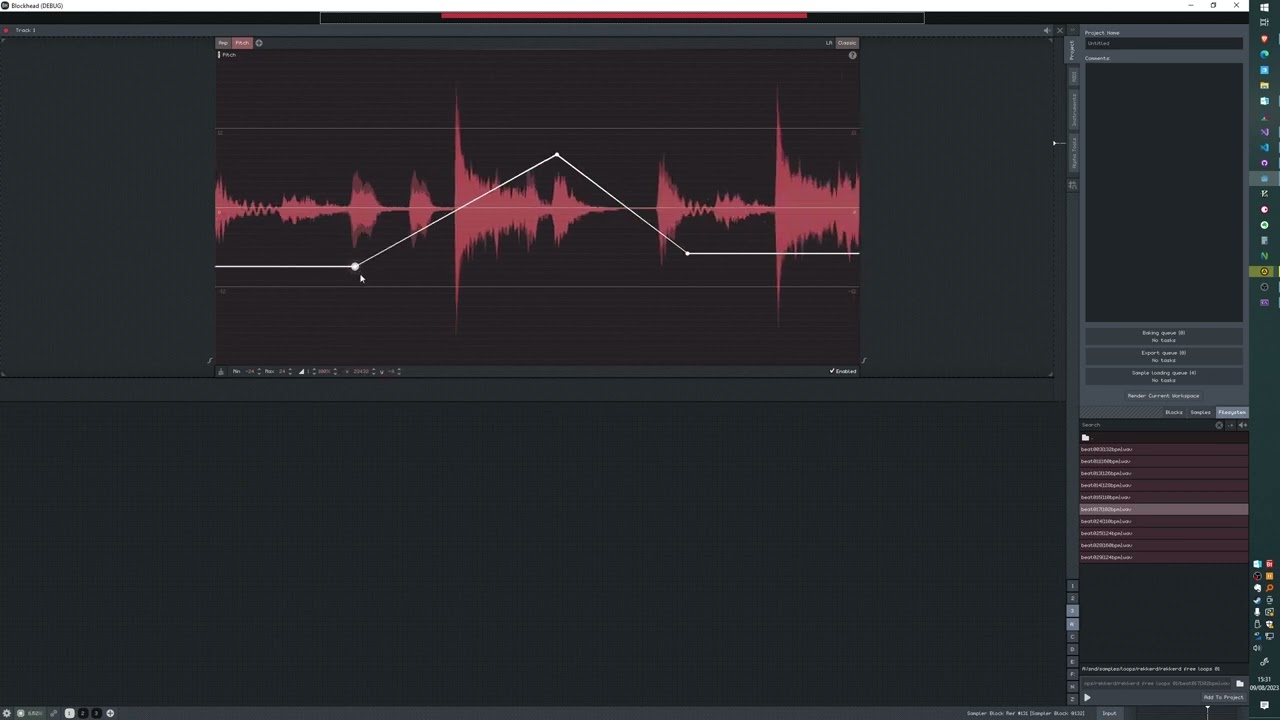Image resolution: width=1280 pixels, height=720 pixels.
Task: Select highlighted file beat017102bpm.wav
Action: click(1164, 509)
